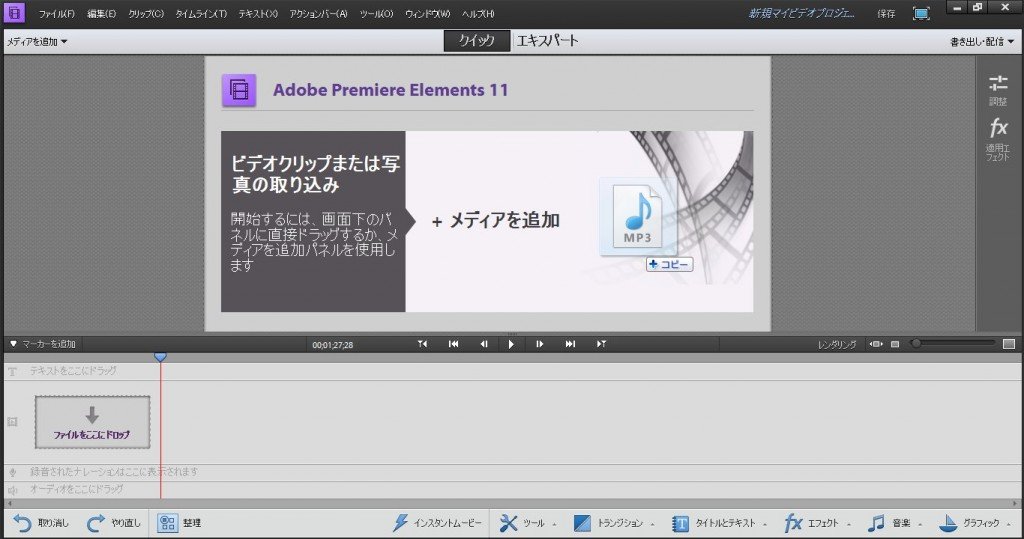Screen dimensions: 1024x539
Task: Click the 保存 save button
Action: pos(886,14)
